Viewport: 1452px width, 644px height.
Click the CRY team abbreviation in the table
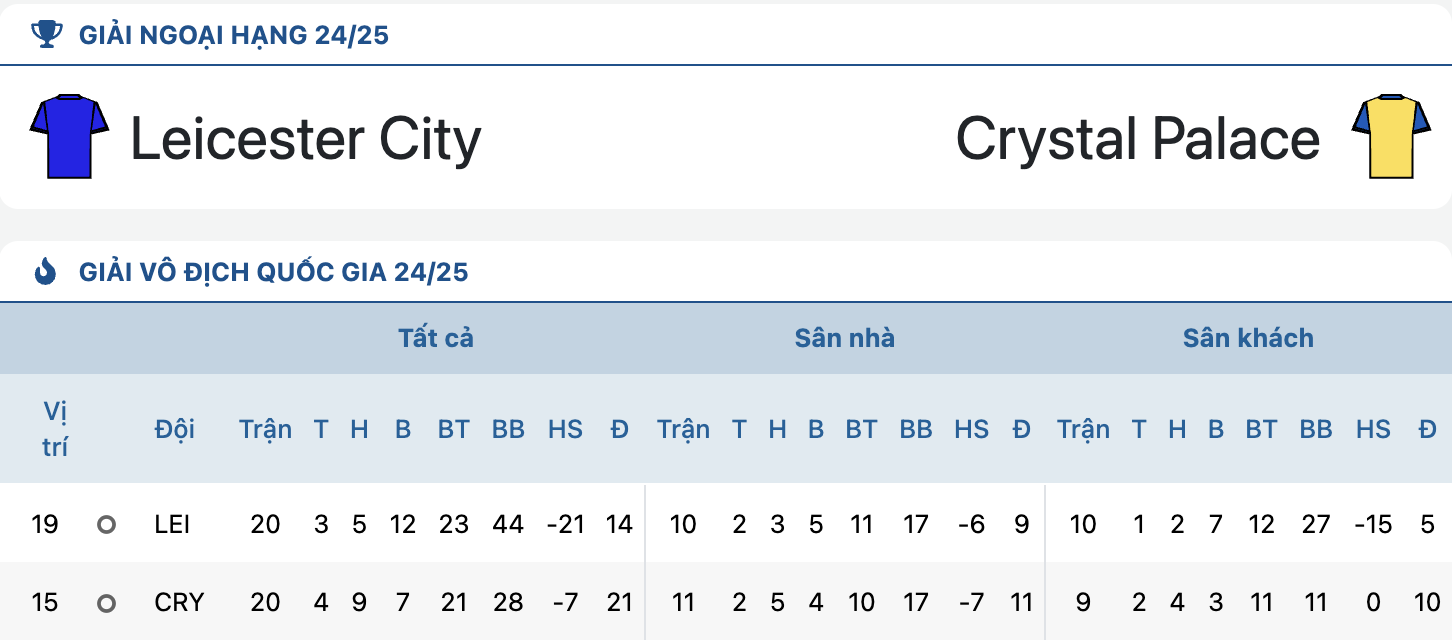179,603
